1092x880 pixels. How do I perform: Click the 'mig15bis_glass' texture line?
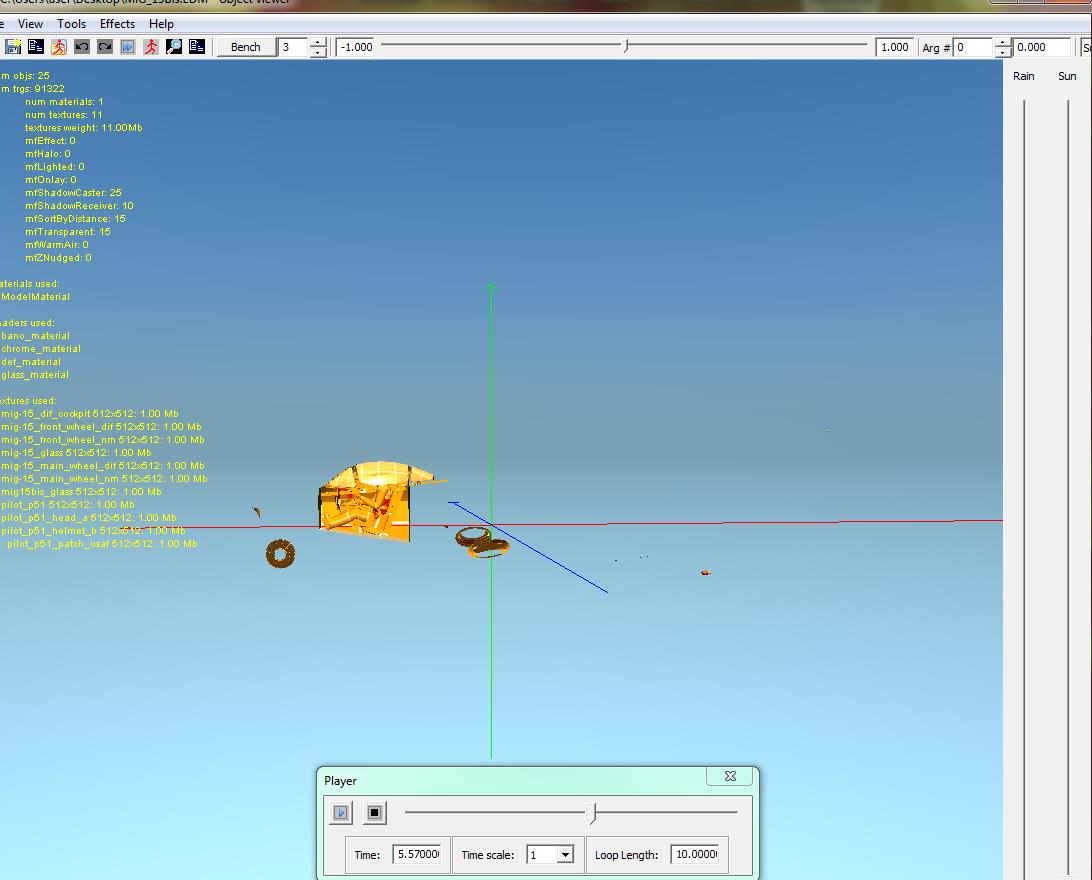click(81, 492)
